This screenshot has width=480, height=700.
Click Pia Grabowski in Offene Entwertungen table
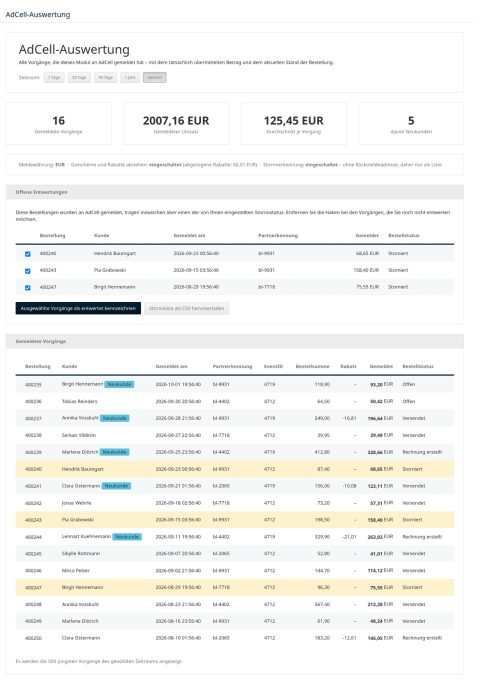pyautogui.click(x=110, y=270)
